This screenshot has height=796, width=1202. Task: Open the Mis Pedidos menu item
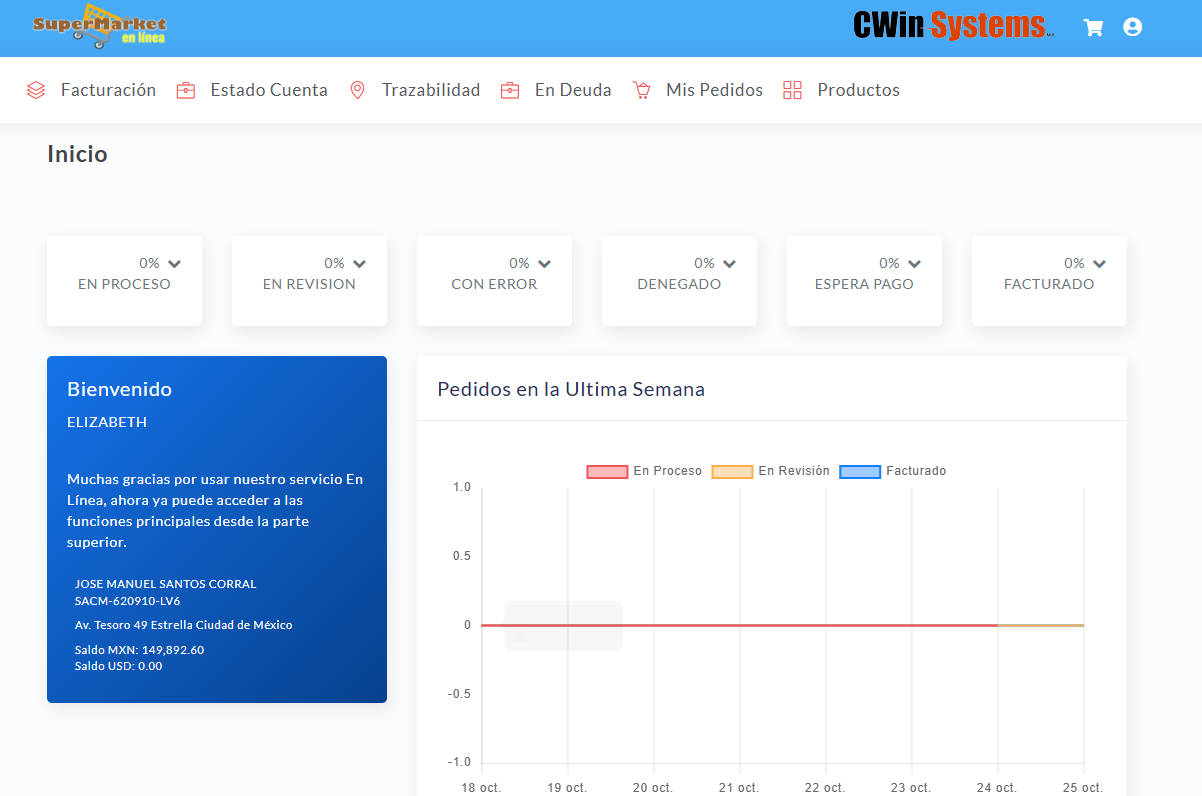(715, 89)
